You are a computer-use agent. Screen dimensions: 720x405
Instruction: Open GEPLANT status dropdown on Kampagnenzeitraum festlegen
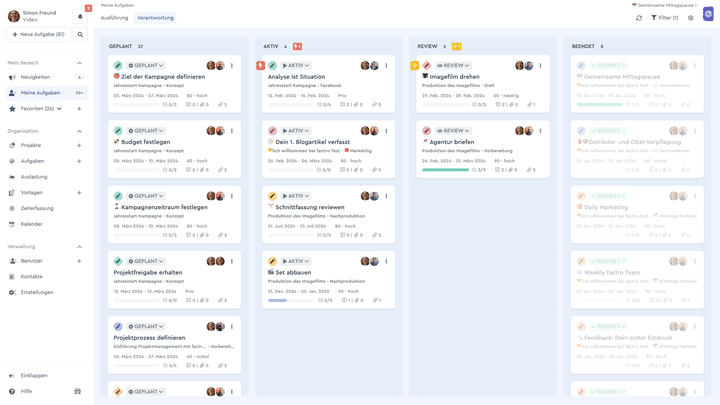[x=146, y=196]
